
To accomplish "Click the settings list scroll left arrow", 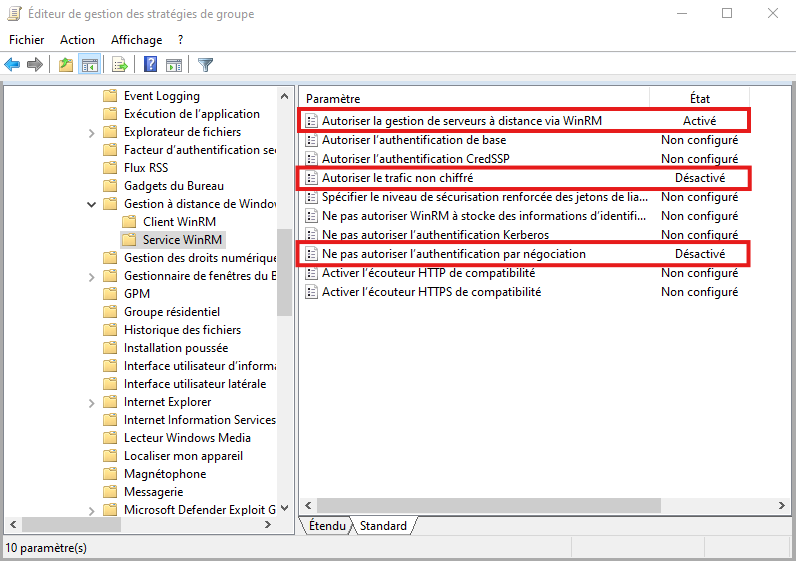I will (308, 505).
